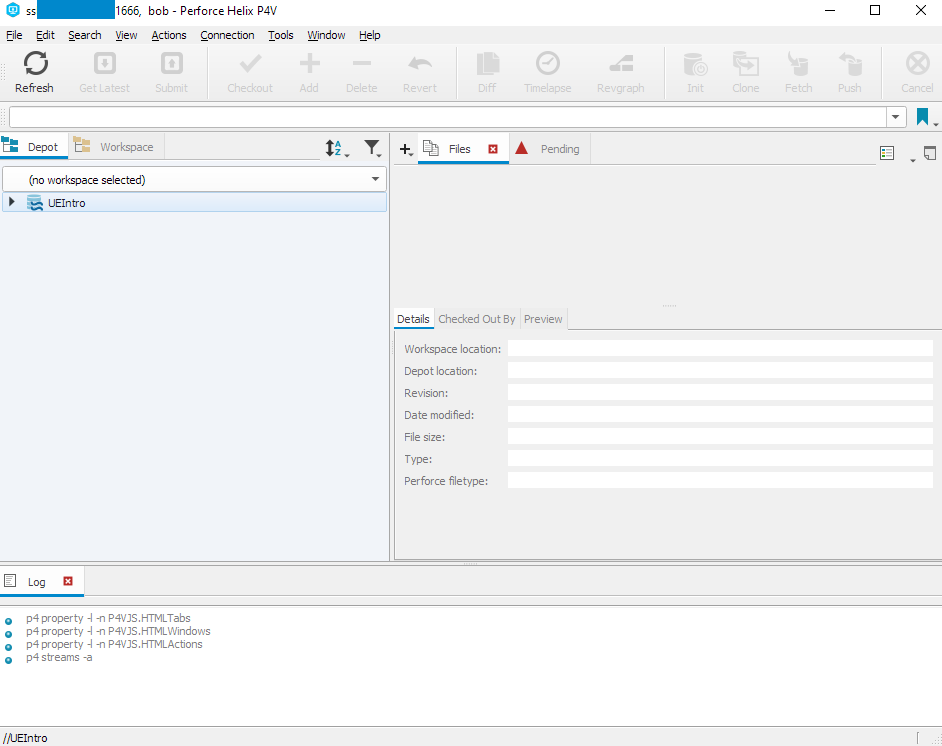Open the view options small arrow

coord(913,160)
